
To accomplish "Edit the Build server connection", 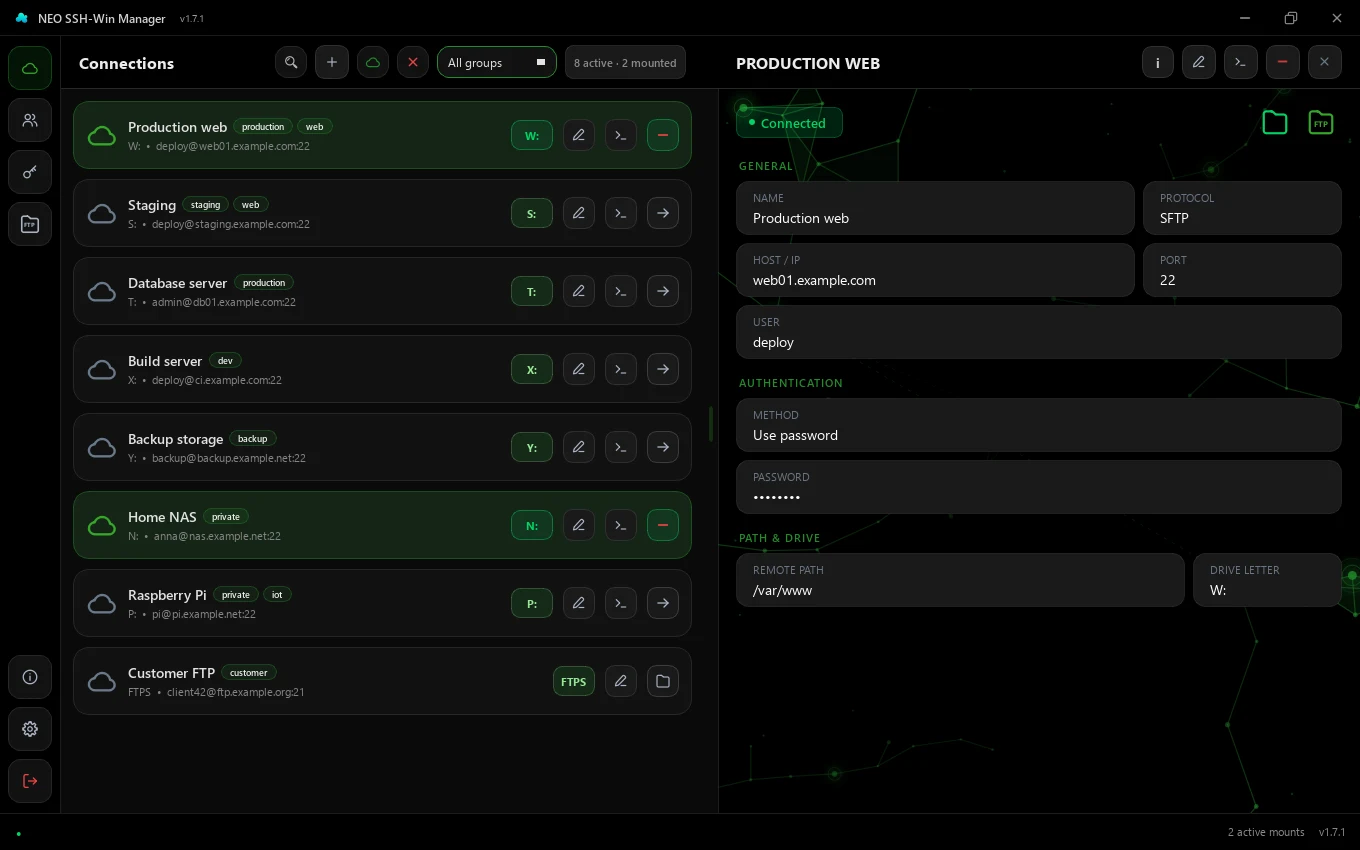I will 579,369.
